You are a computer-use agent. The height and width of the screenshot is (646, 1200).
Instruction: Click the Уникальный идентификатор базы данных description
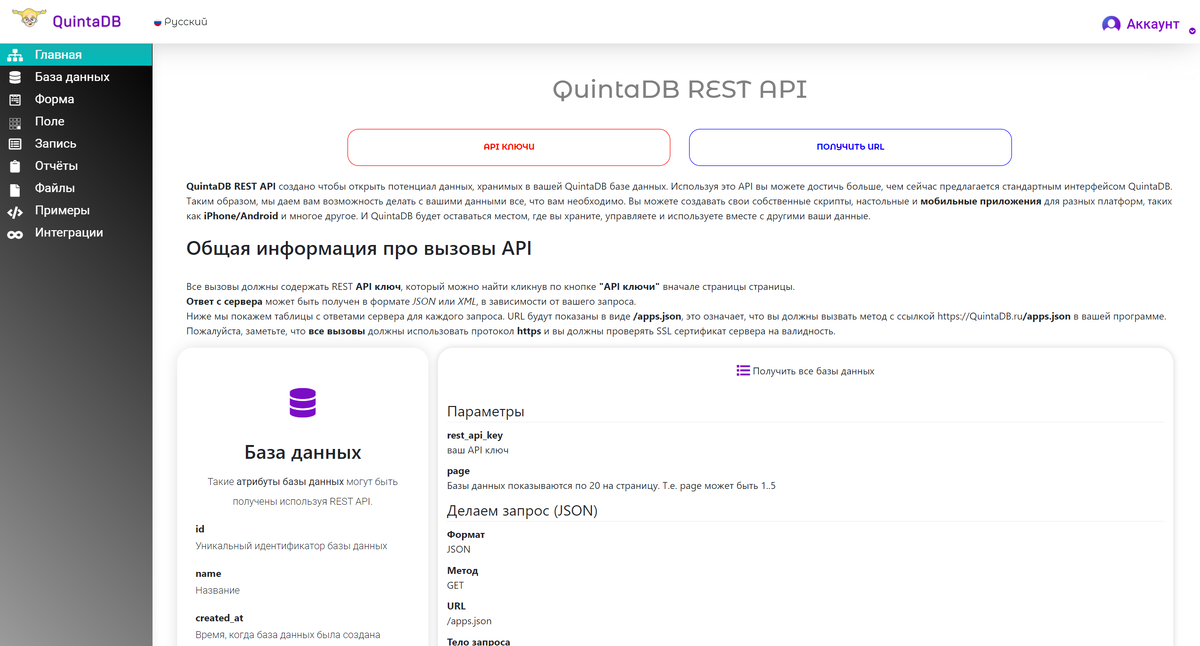coord(291,546)
